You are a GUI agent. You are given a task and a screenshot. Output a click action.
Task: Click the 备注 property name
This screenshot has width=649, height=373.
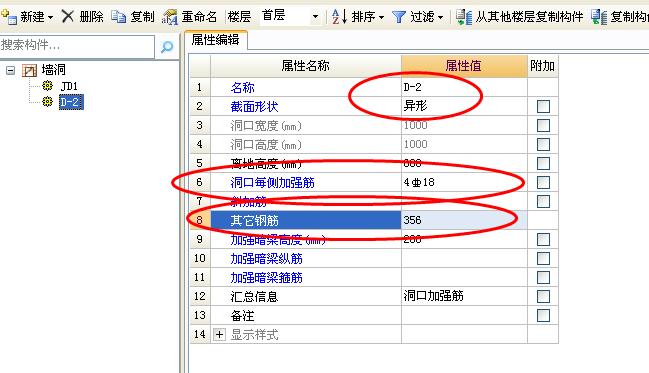pyautogui.click(x=243, y=316)
